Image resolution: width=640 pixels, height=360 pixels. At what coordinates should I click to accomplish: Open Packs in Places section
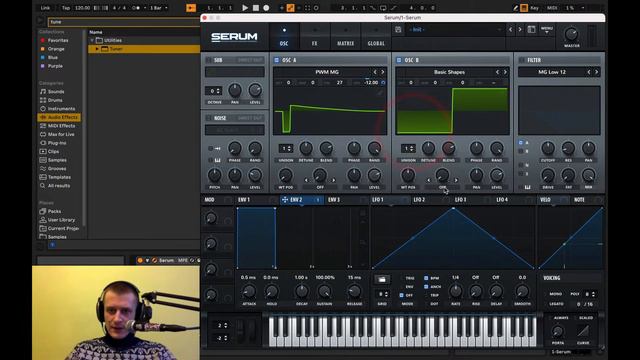click(54, 211)
